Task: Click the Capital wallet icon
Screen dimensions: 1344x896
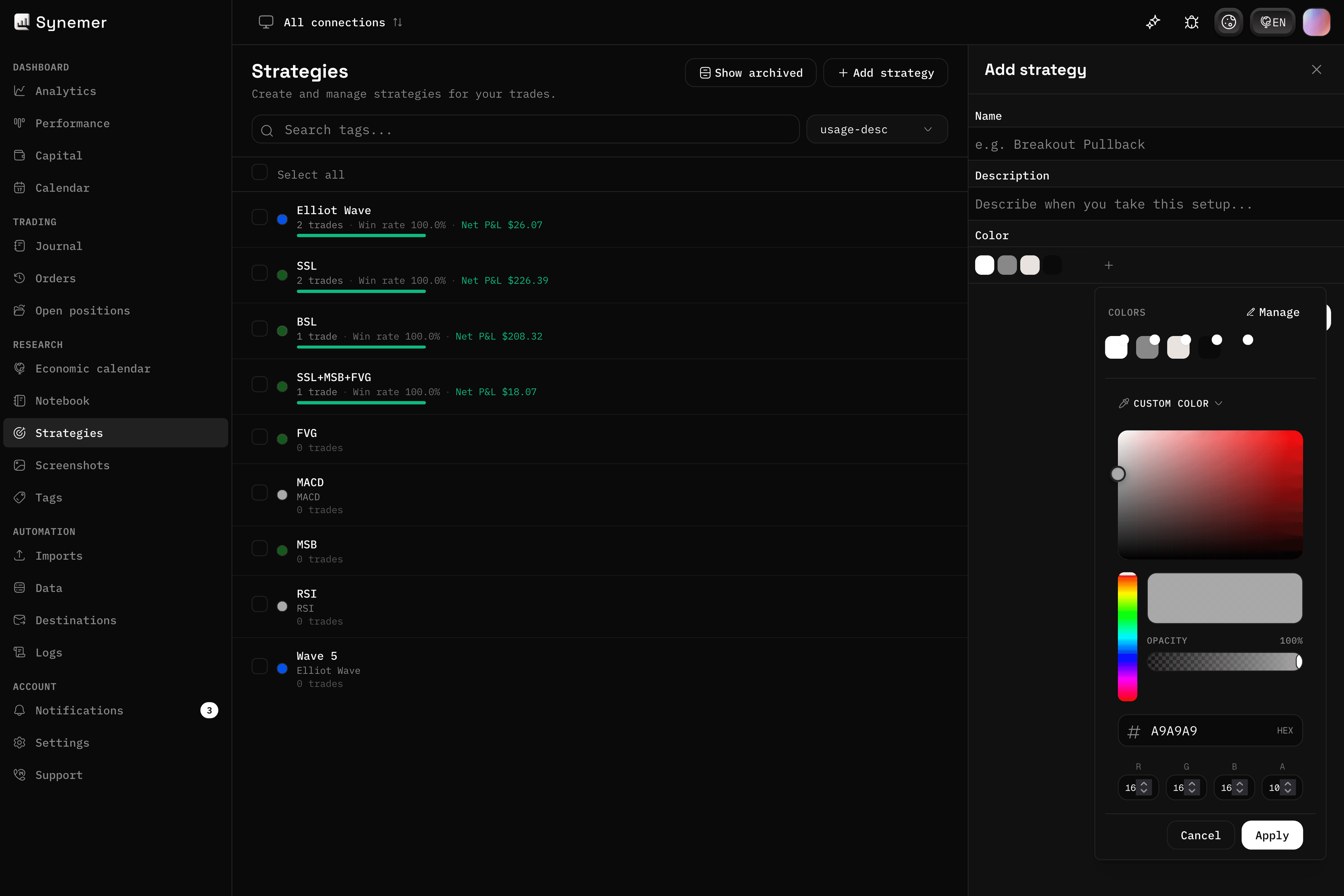Action: tap(20, 155)
